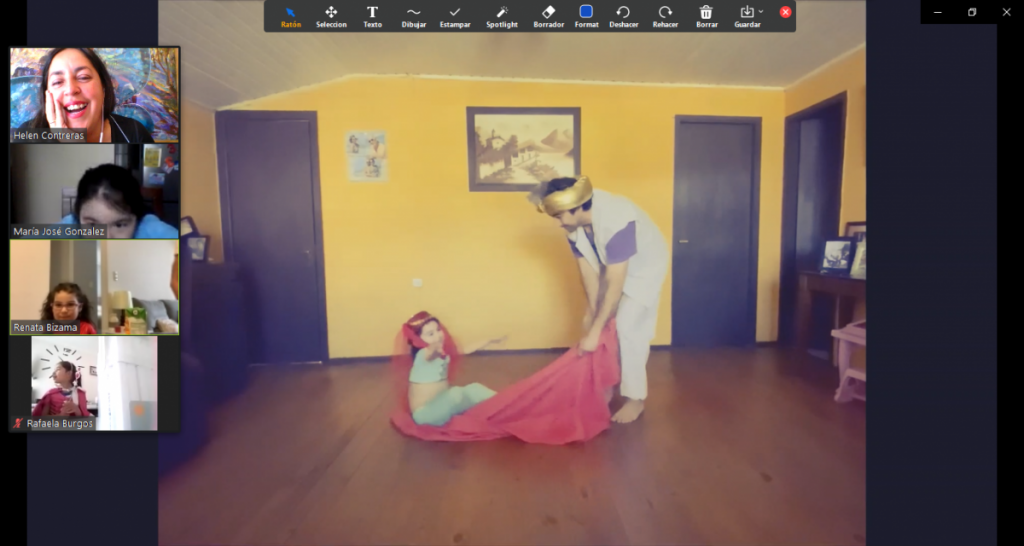Select the Ratón mouse pointer tool
Screen dimensions: 1024x546
(291, 16)
